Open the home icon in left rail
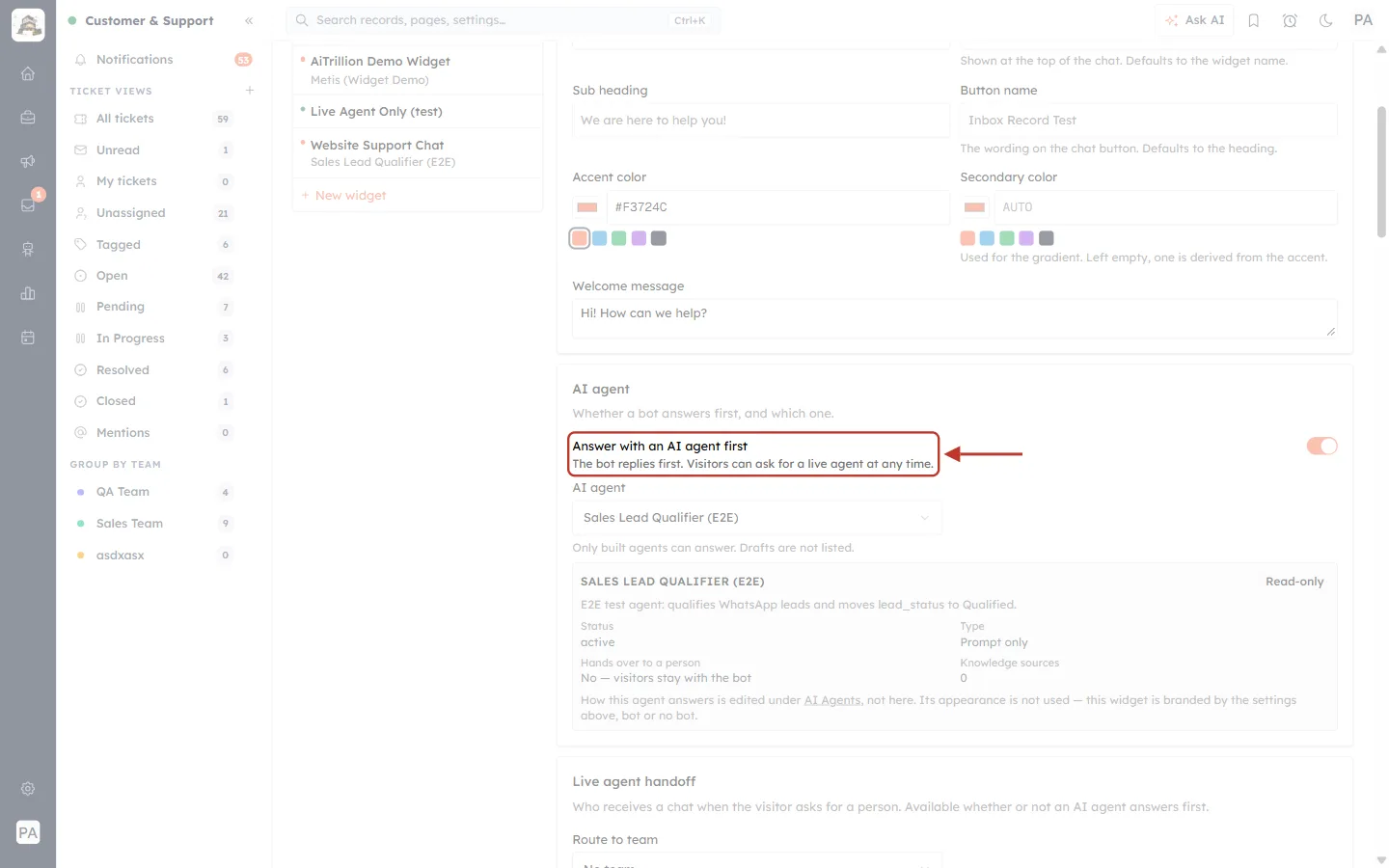Image resolution: width=1389 pixels, height=868 pixels. pyautogui.click(x=28, y=73)
